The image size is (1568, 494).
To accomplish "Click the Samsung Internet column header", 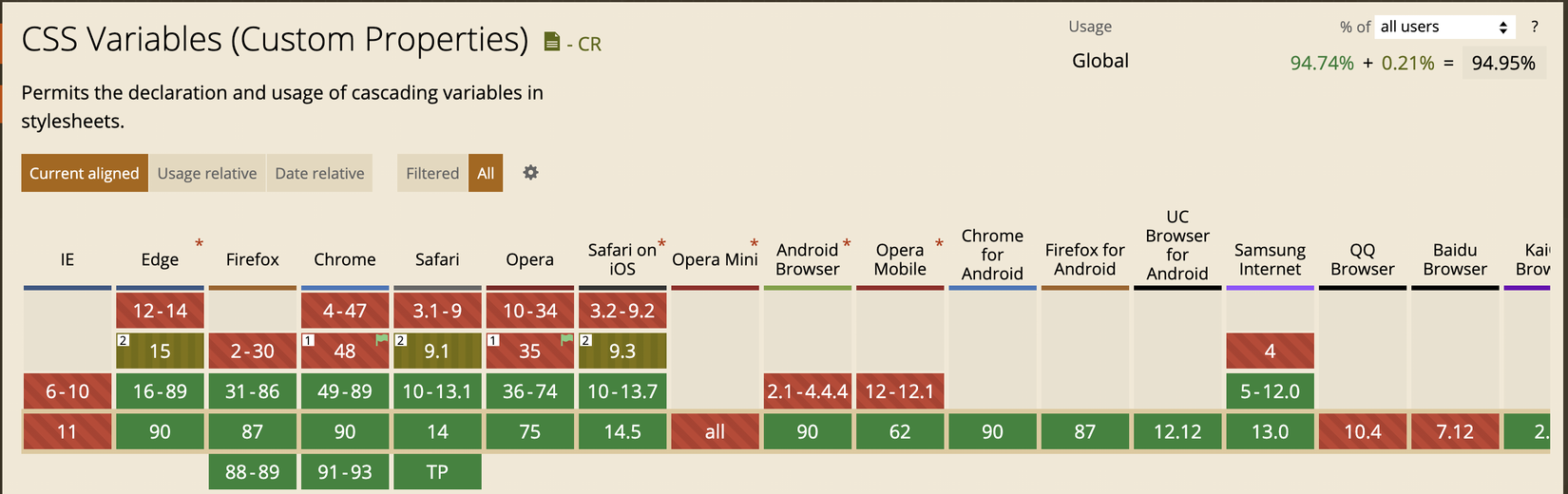I will [x=1270, y=259].
